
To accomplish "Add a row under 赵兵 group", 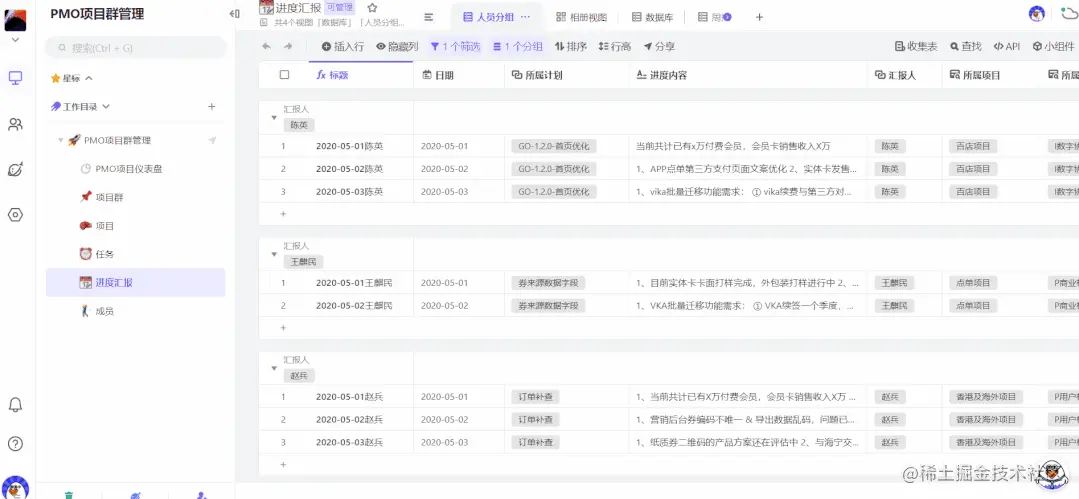I will coord(283,465).
